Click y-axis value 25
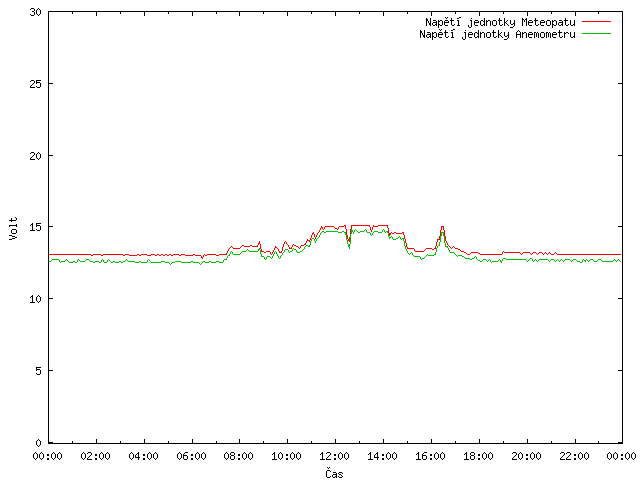 [36, 84]
